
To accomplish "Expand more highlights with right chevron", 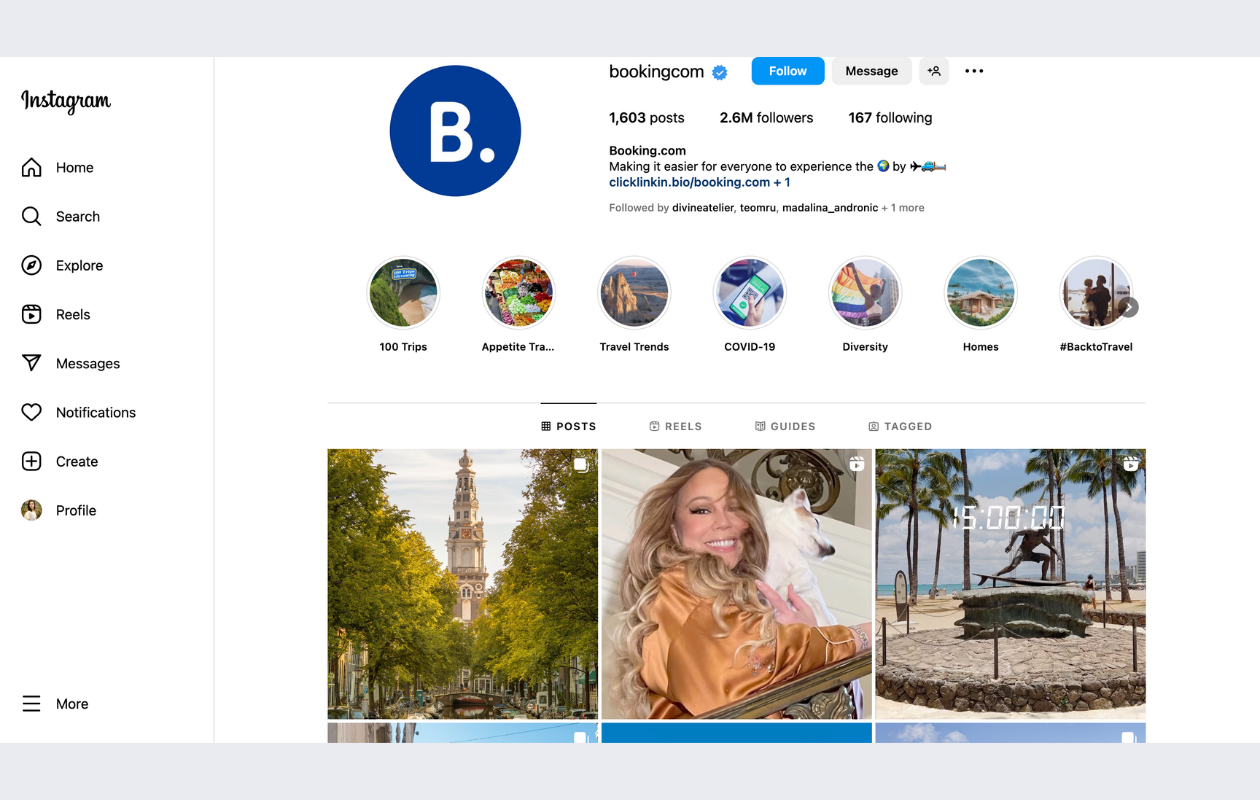I will point(1128,307).
